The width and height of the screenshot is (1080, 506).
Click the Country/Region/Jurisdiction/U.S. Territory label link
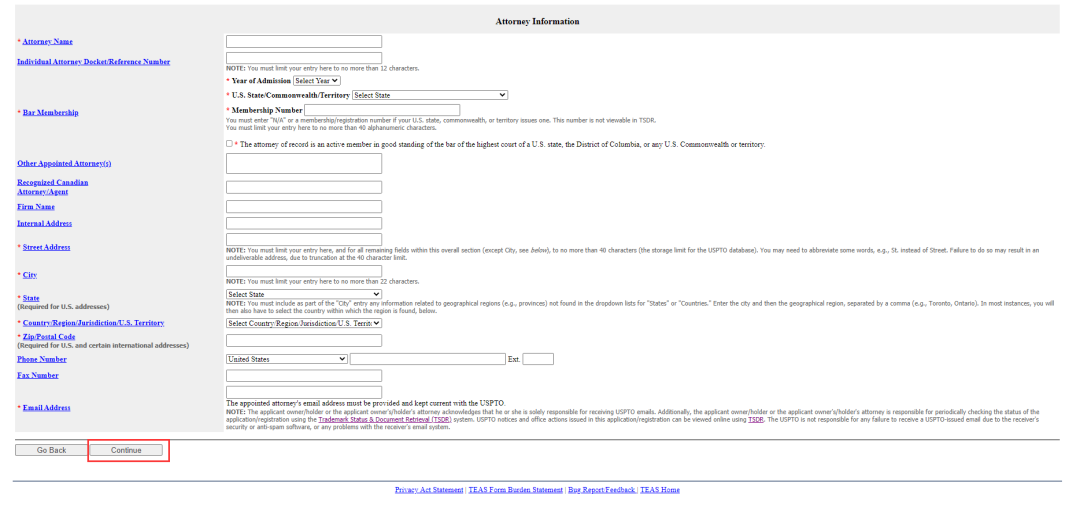pos(93,323)
